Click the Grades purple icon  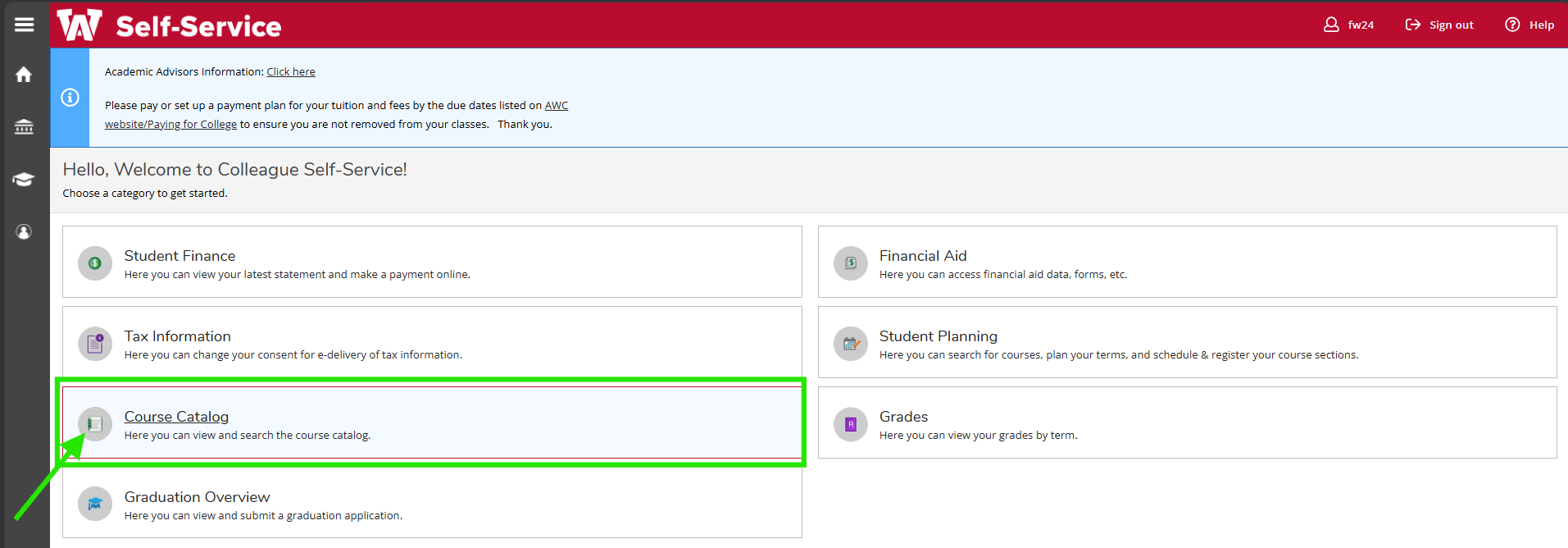point(851,424)
